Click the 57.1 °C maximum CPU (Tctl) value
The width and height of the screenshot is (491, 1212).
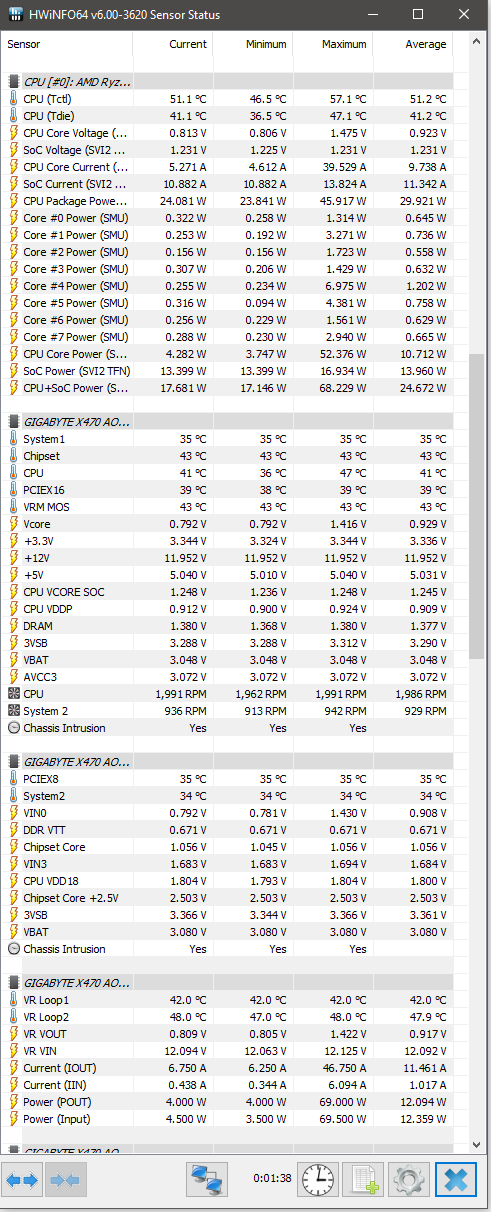(346, 99)
